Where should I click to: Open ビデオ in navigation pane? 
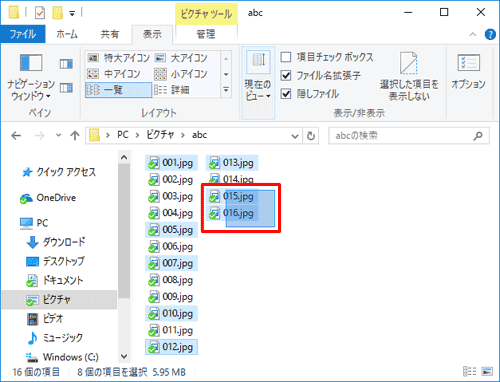pyautogui.click(x=45, y=319)
